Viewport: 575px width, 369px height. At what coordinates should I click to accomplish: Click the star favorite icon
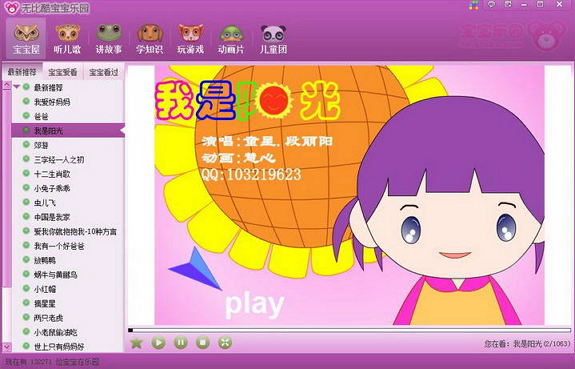(x=136, y=343)
